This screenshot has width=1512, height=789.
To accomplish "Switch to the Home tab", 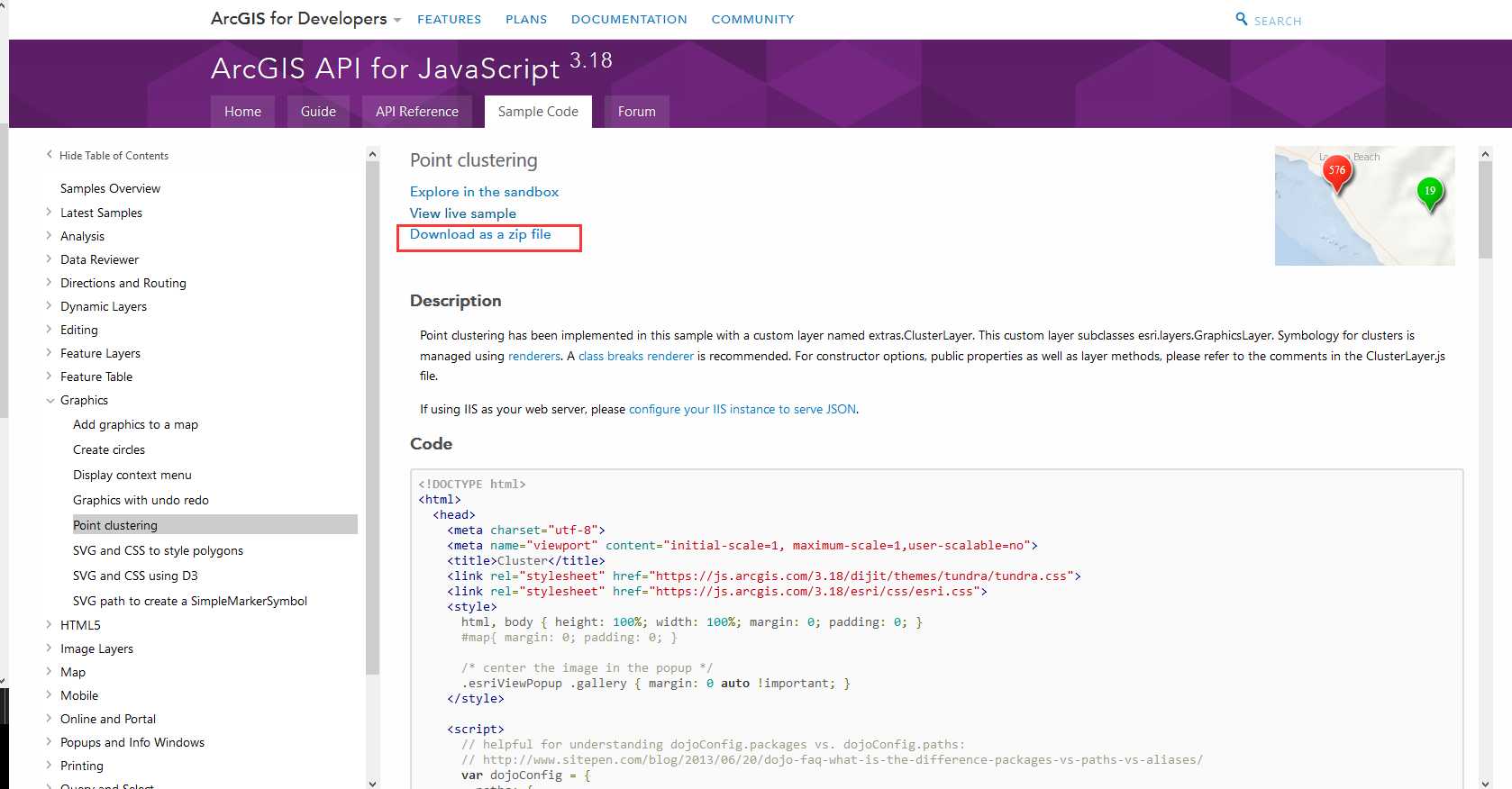I will (242, 112).
